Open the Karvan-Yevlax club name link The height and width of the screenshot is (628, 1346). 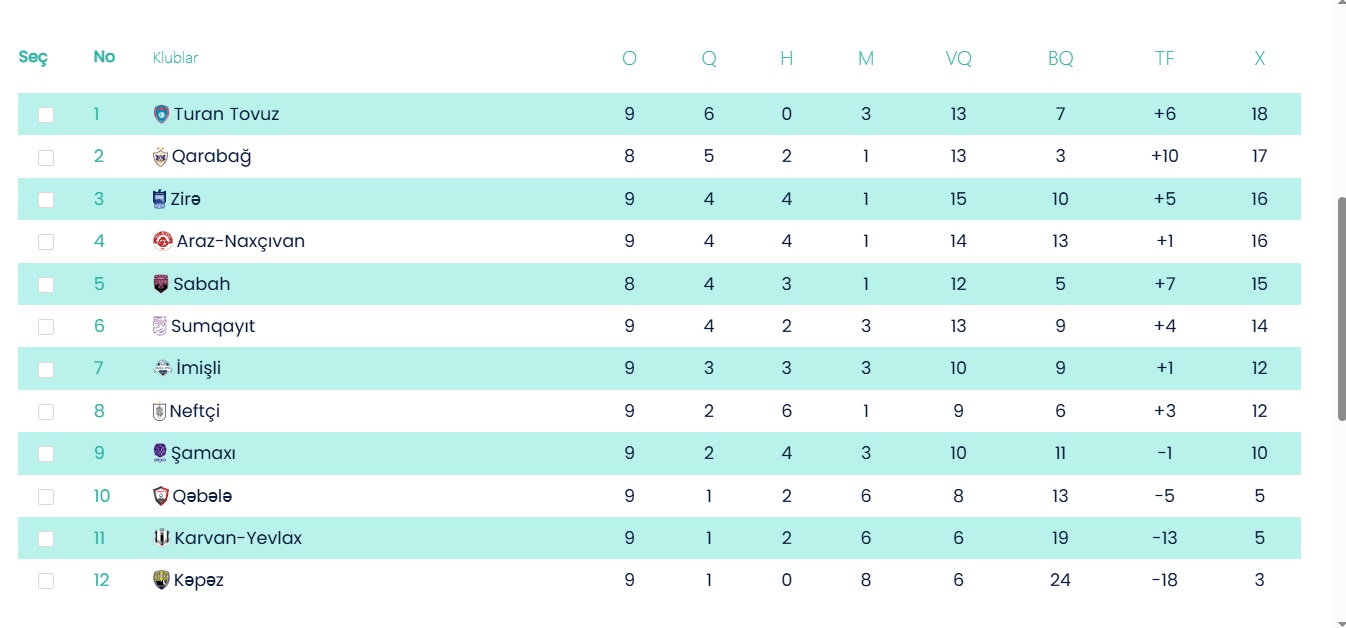[238, 538]
